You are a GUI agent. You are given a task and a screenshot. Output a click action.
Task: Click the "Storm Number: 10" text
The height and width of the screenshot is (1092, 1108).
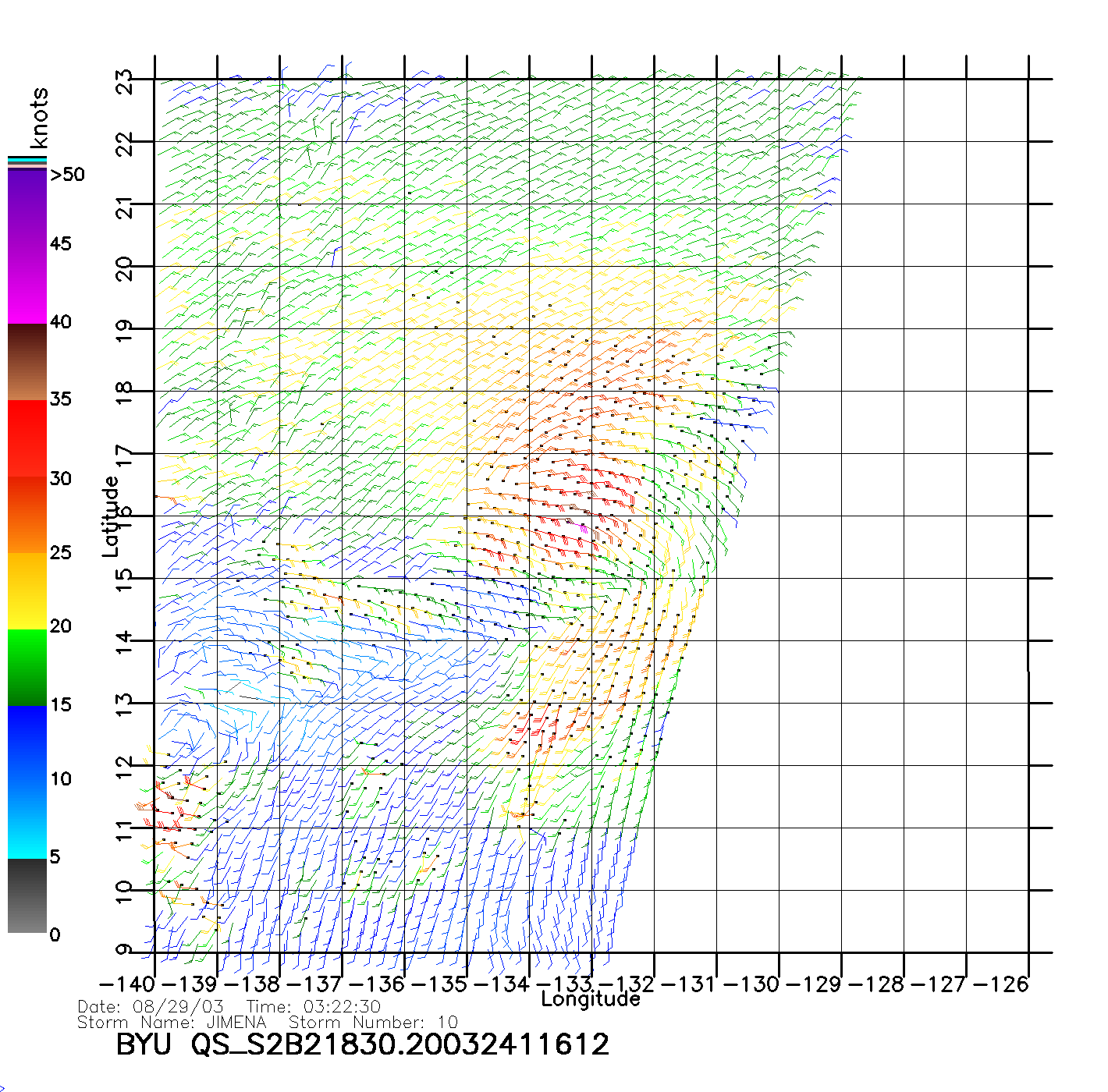(373, 1023)
